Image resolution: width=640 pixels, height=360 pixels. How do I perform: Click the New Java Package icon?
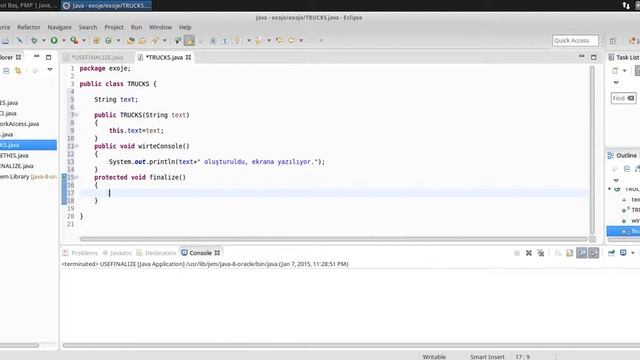click(96, 40)
